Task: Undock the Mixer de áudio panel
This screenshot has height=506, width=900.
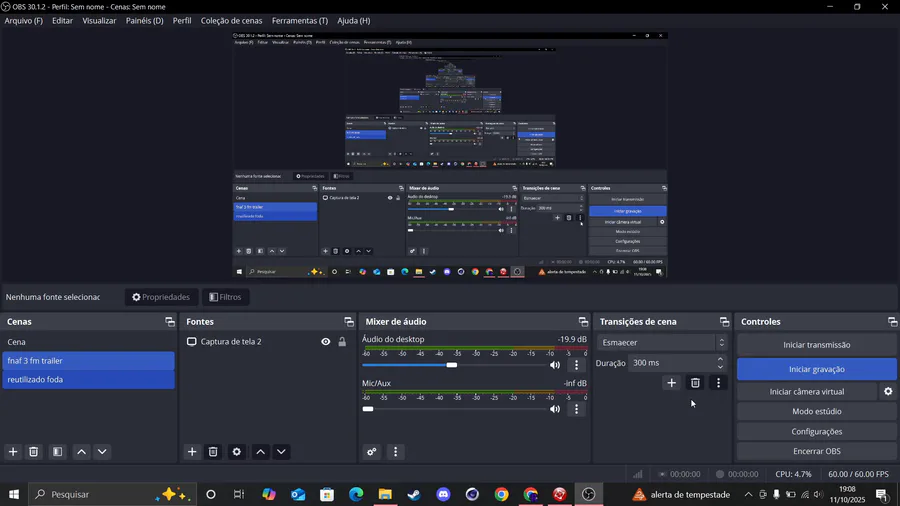Action: pos(583,322)
